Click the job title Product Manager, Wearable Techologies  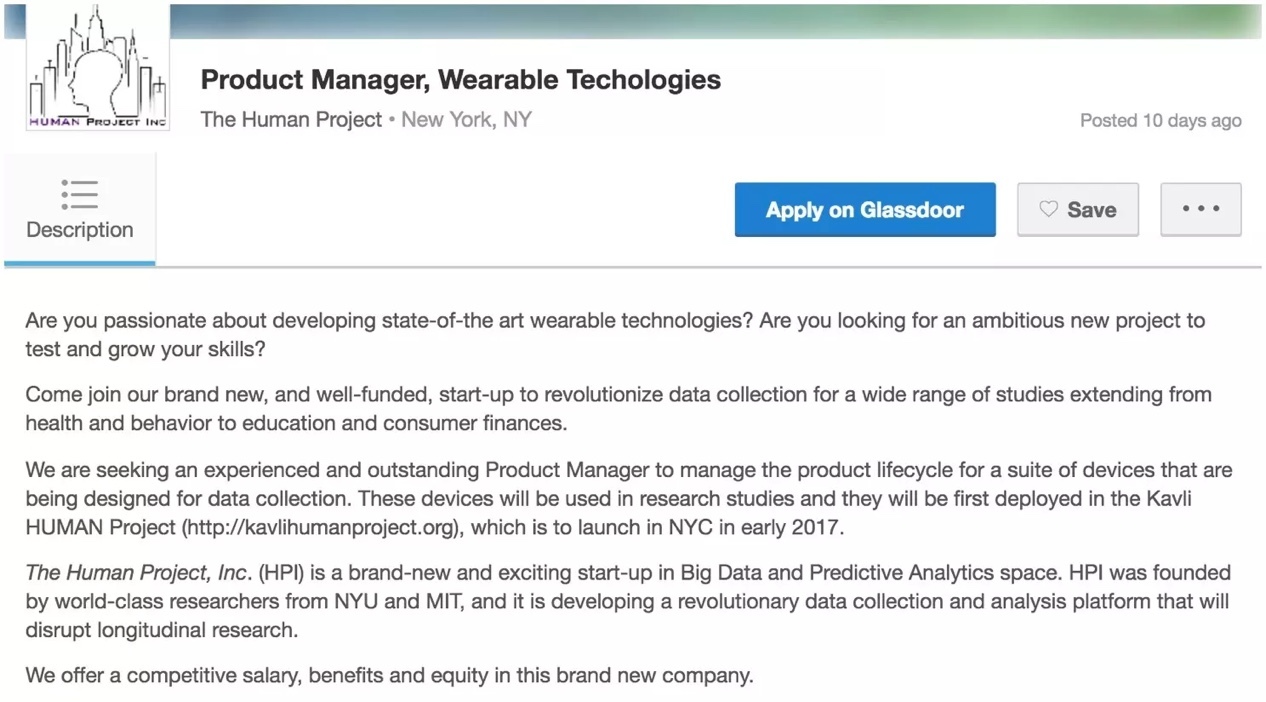pyautogui.click(x=460, y=80)
